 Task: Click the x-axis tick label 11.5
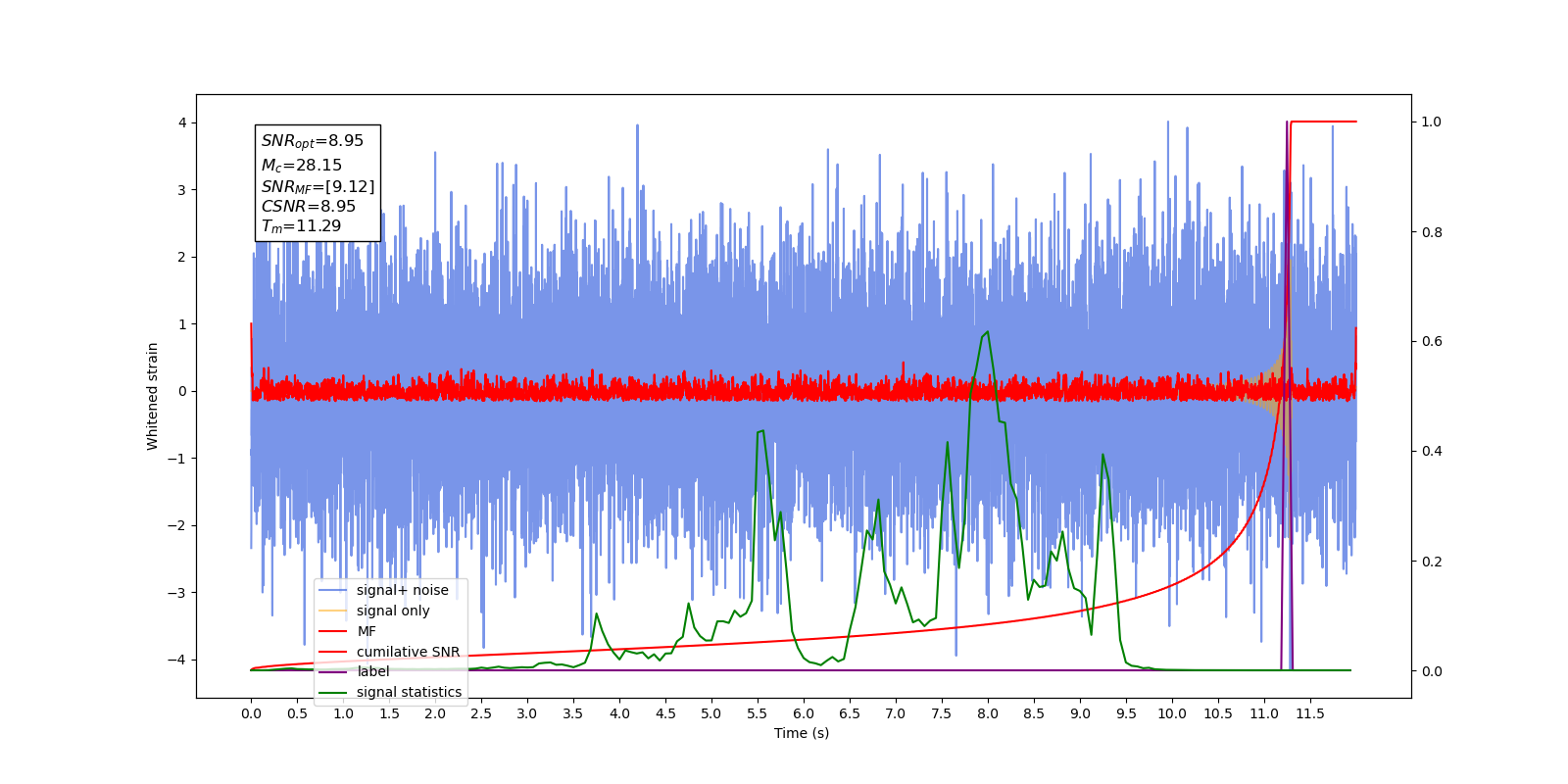point(1310,713)
